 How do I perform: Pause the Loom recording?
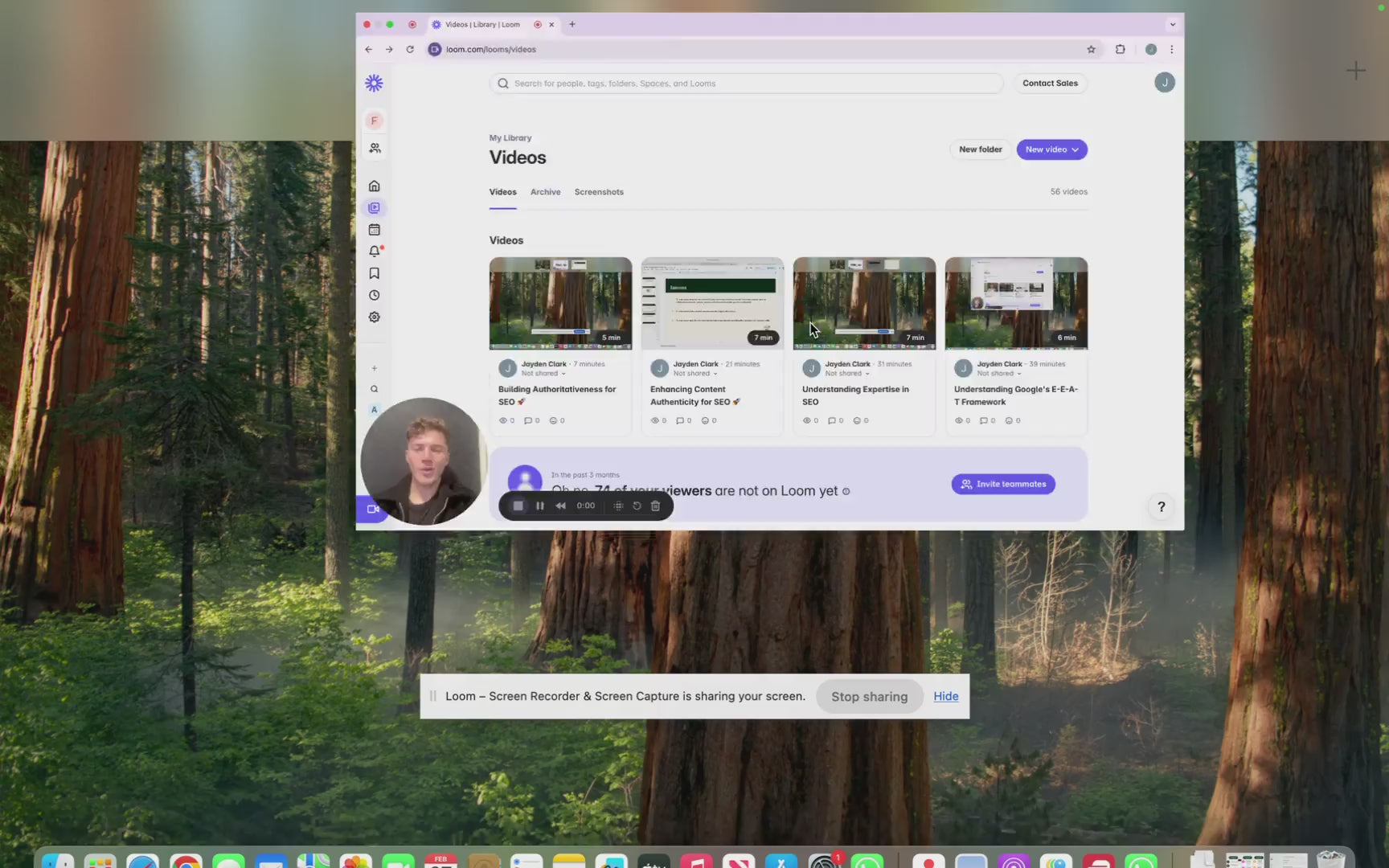coord(539,506)
